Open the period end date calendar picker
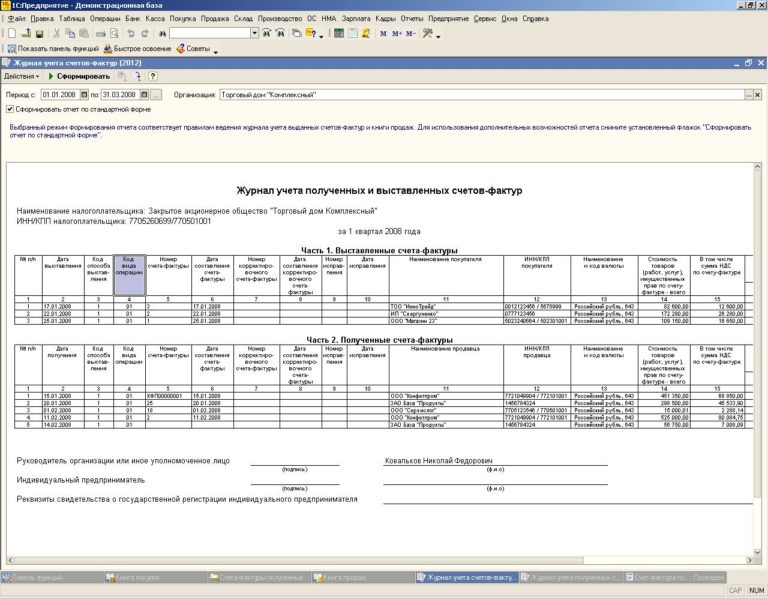 pos(144,95)
